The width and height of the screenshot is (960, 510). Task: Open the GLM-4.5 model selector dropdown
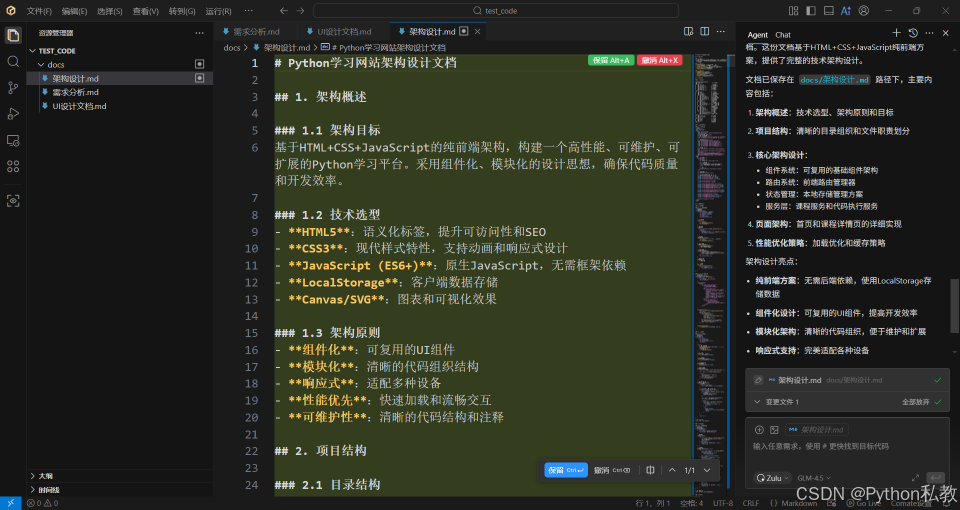coord(812,478)
